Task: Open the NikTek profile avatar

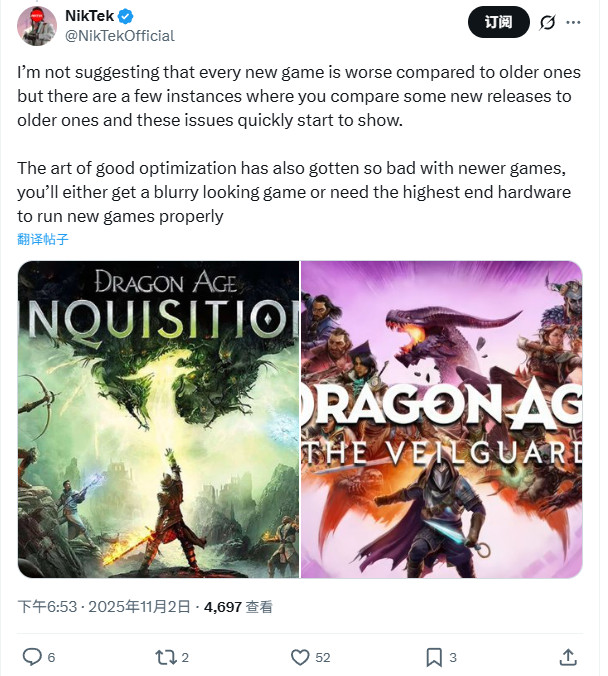Action: (x=36, y=25)
